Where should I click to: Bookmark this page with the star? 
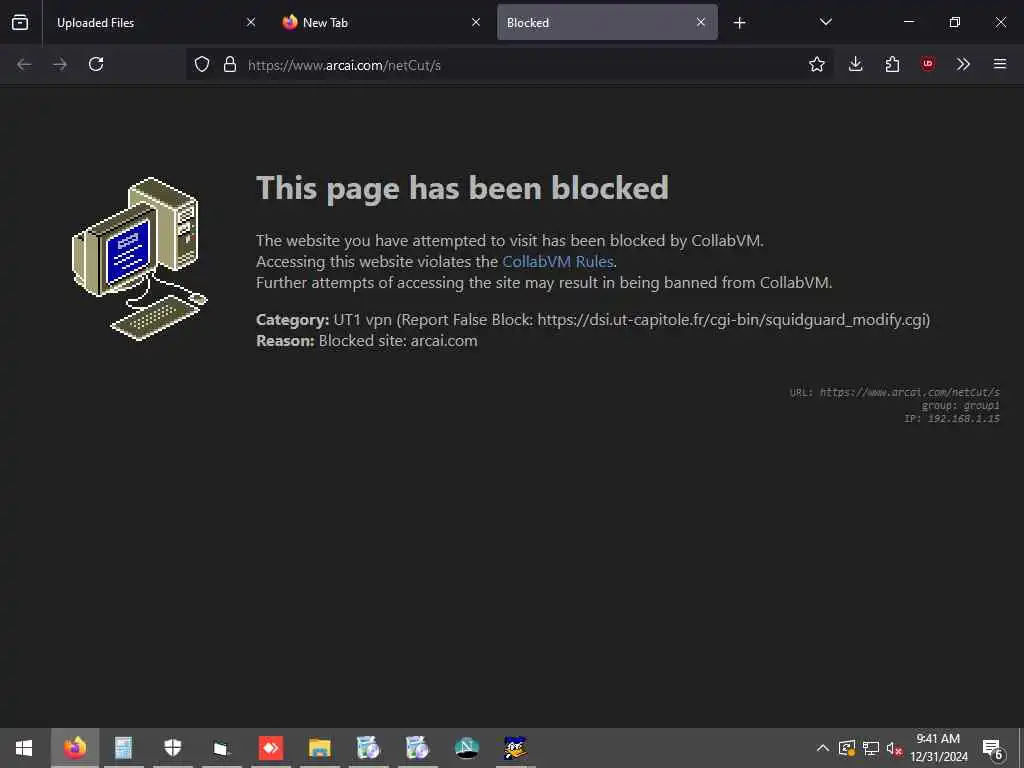[x=816, y=64]
